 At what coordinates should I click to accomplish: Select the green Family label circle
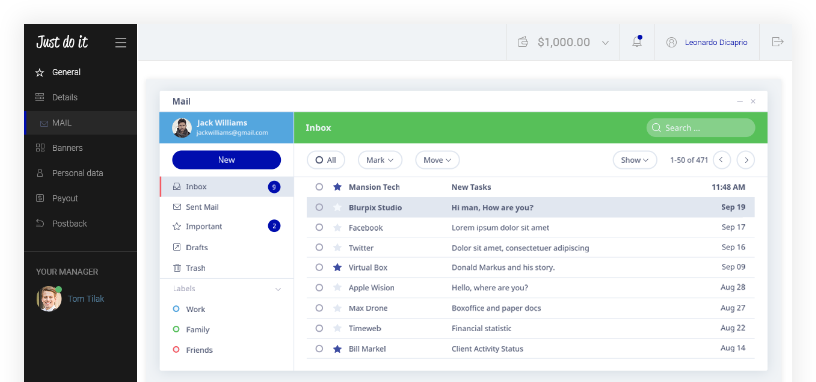click(x=176, y=329)
